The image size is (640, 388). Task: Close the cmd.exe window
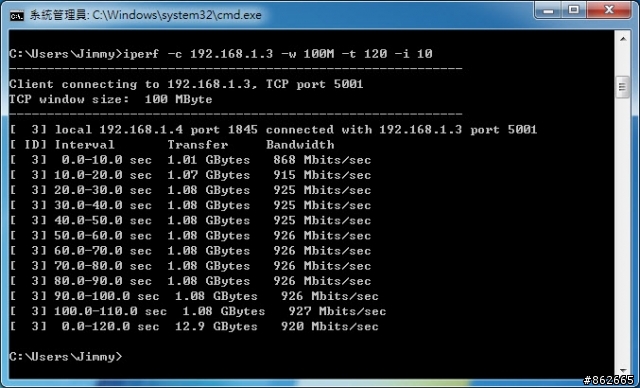609,10
